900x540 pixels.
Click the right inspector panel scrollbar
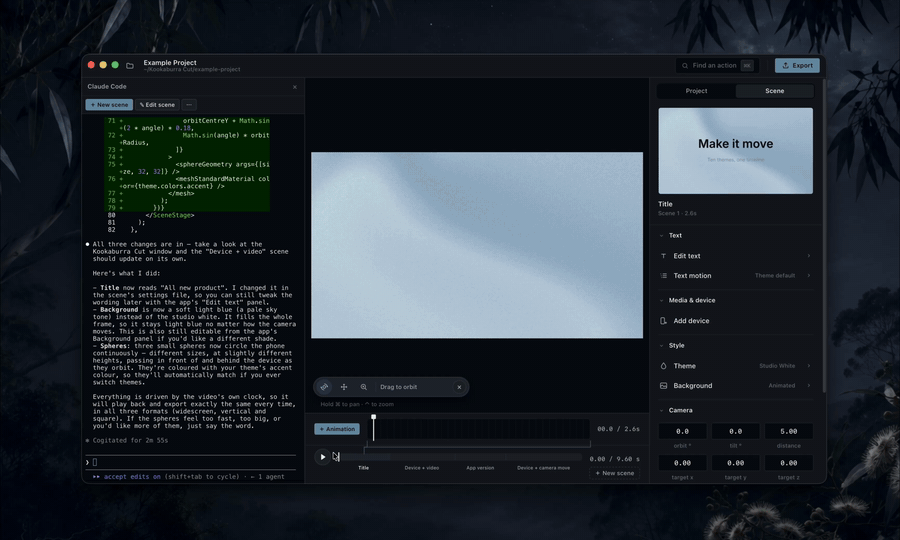point(824,236)
